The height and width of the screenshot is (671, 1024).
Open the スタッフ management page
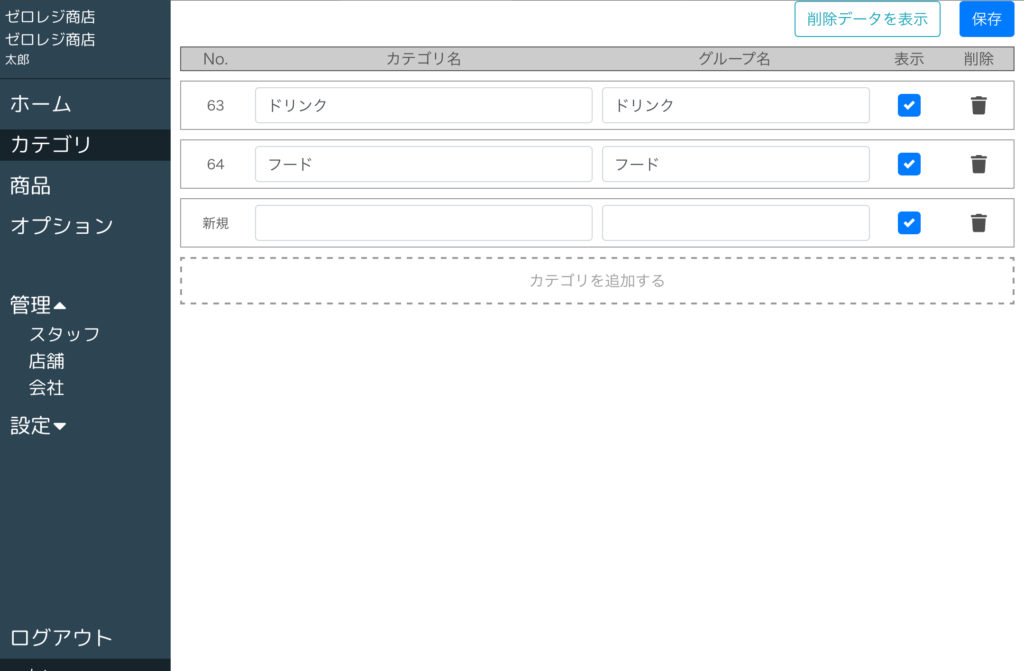coord(64,334)
